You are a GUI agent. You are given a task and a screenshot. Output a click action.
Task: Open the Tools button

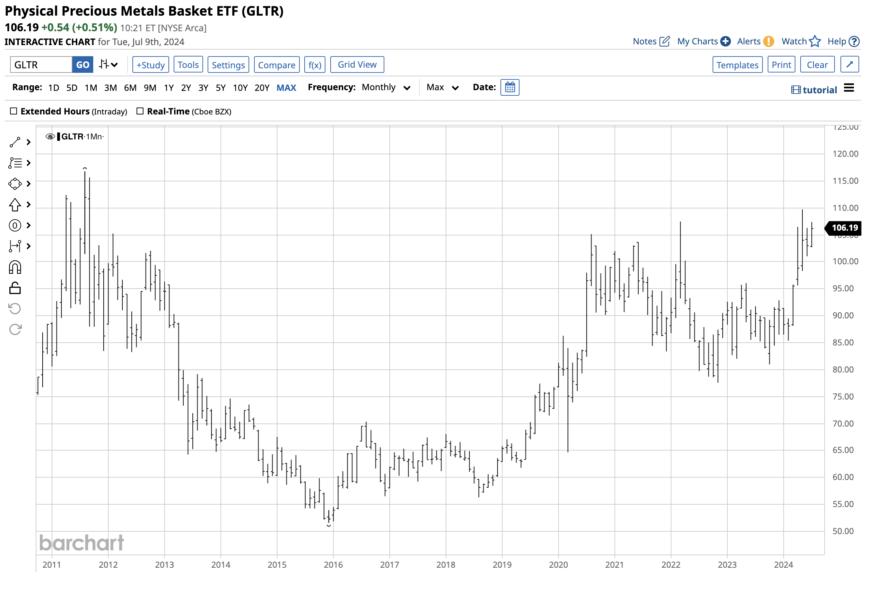pyautogui.click(x=188, y=65)
